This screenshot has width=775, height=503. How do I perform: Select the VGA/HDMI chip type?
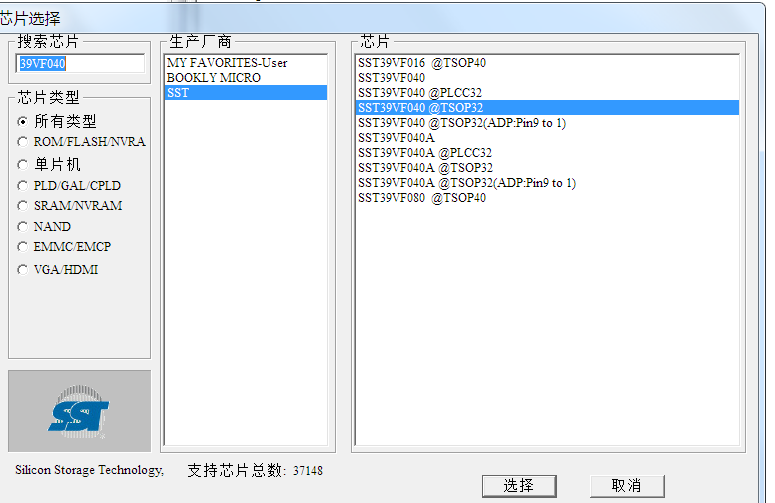pos(23,269)
